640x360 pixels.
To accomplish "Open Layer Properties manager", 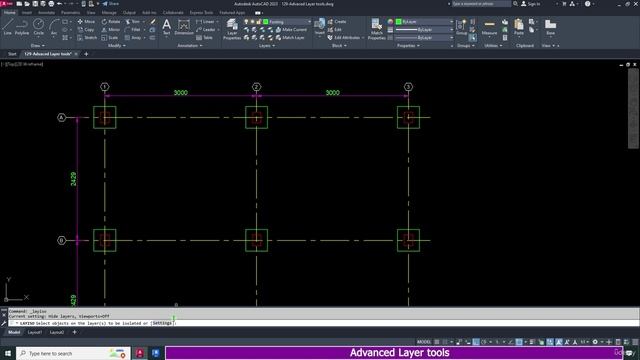I will click(x=232, y=29).
